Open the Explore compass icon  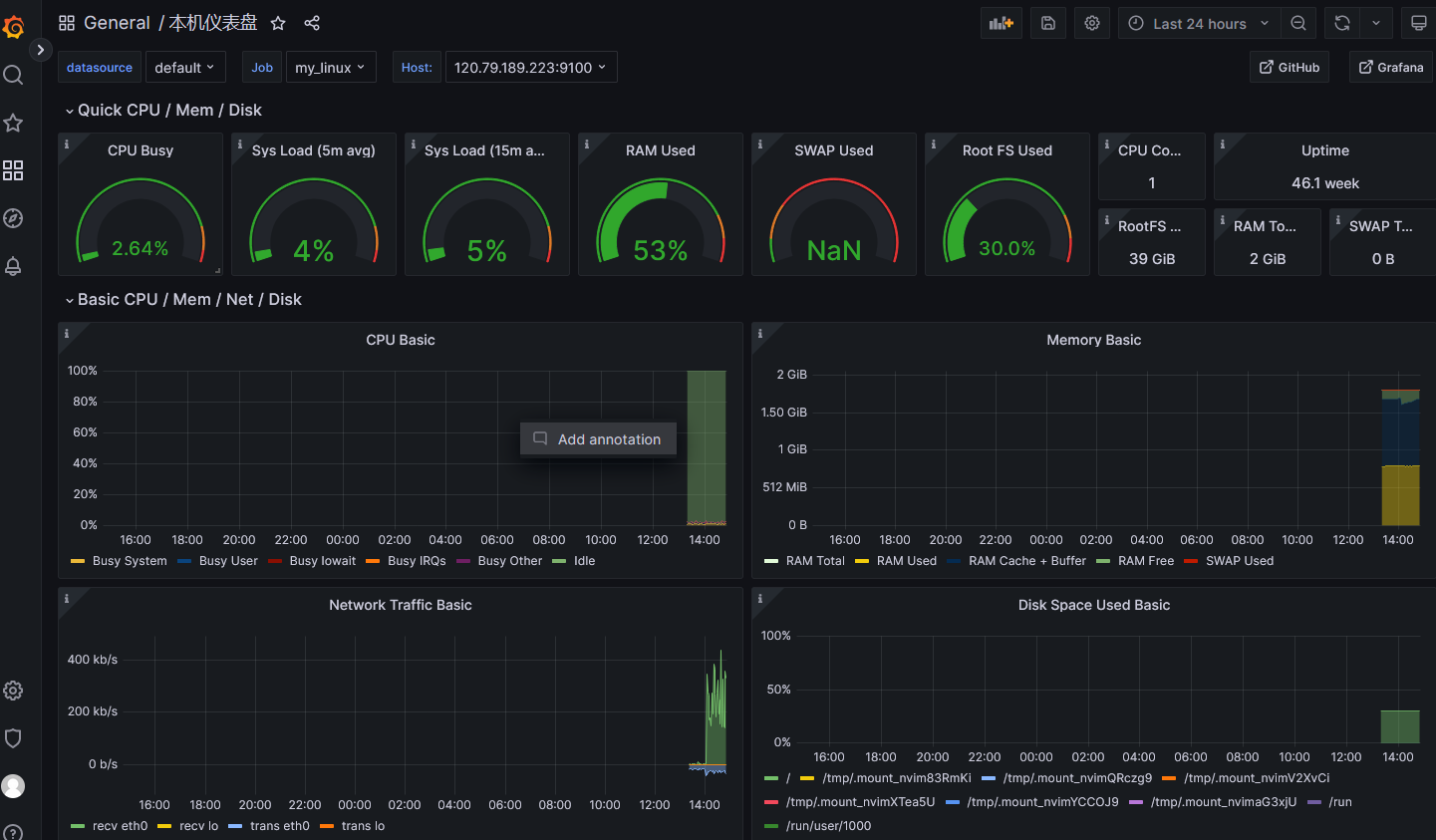(13, 218)
